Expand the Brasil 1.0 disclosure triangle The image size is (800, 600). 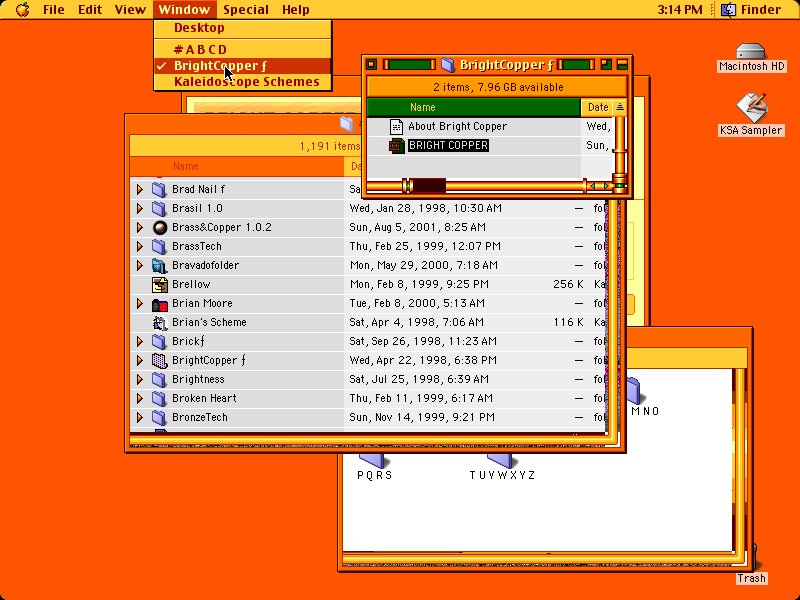139,208
